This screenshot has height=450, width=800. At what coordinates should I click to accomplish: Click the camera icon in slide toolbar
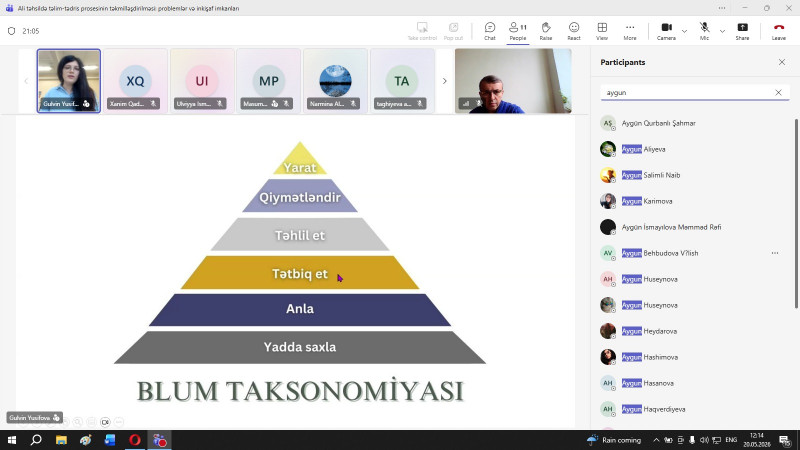[x=105, y=422]
